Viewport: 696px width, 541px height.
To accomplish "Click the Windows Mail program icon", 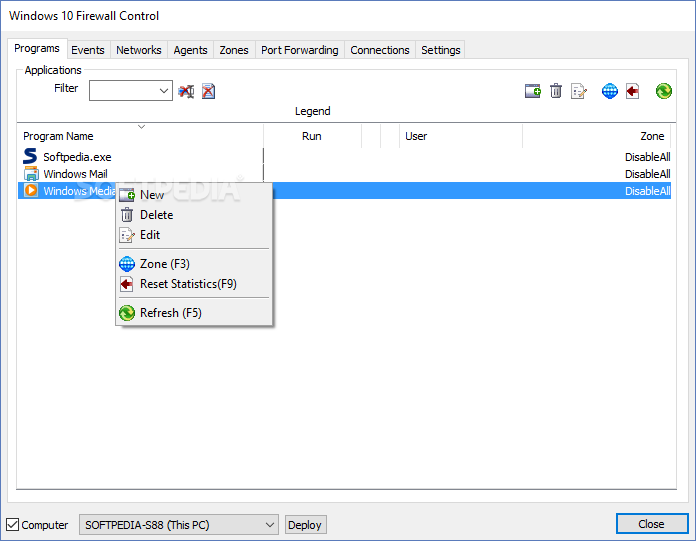I will 31,174.
